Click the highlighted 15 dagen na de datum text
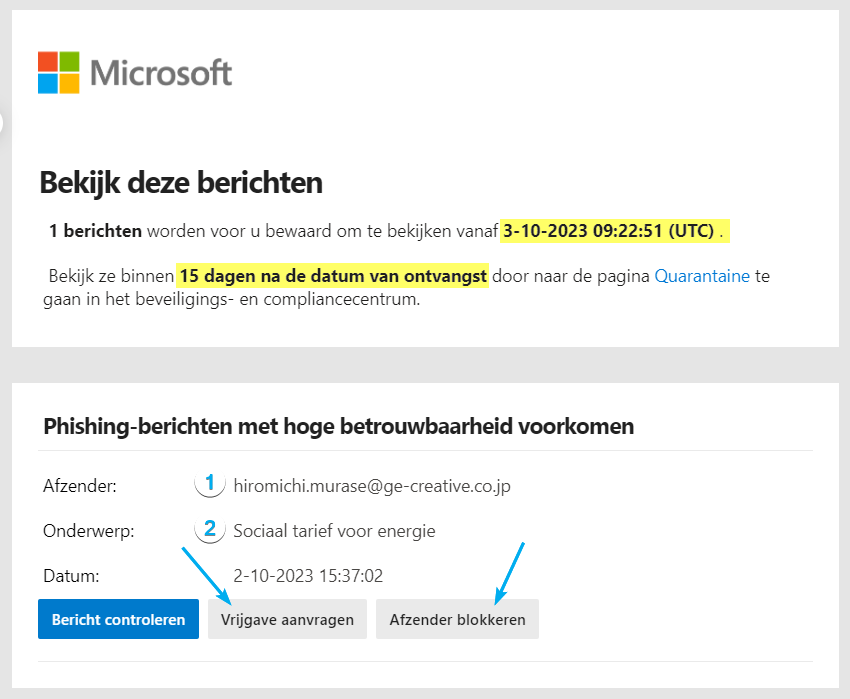This screenshot has height=699, width=850. pos(333,276)
